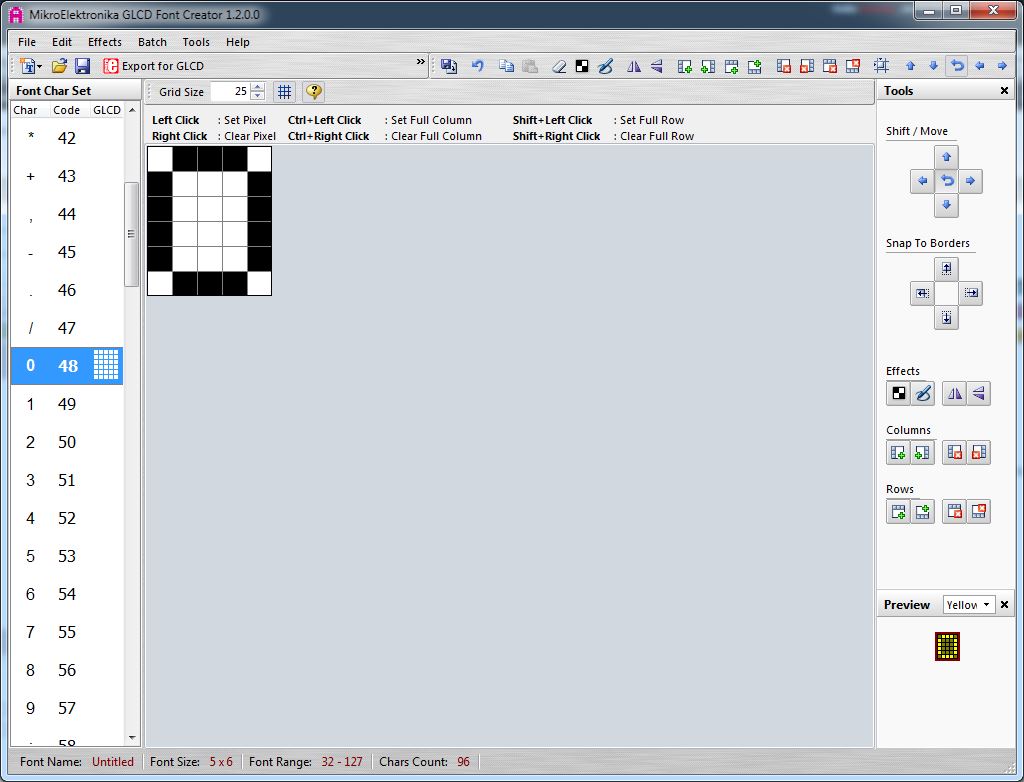Toggle grid lines display button
Screen dimensions: 1024x782
pyautogui.click(x=285, y=92)
